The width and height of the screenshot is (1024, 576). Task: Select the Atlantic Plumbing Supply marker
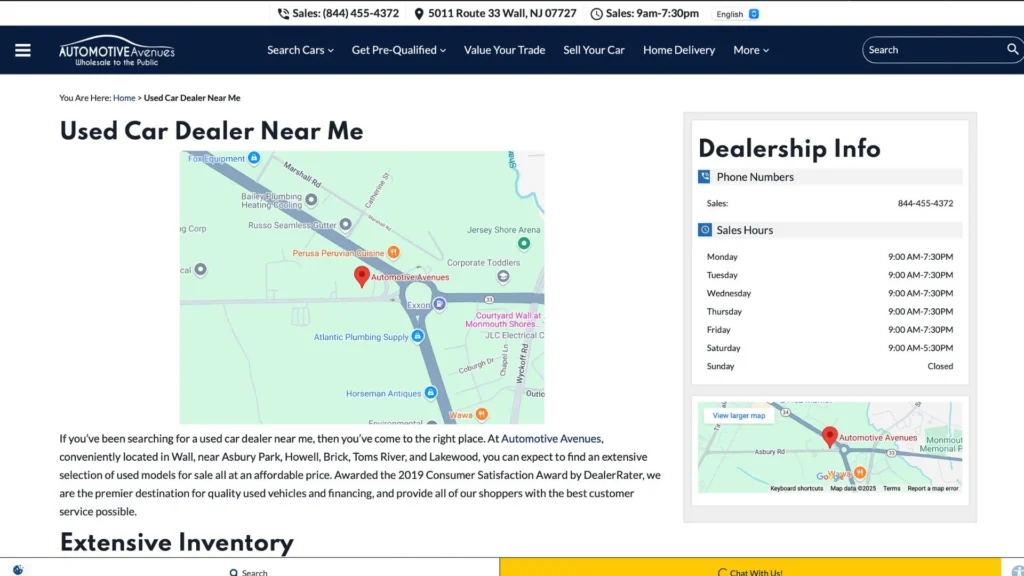(x=417, y=336)
